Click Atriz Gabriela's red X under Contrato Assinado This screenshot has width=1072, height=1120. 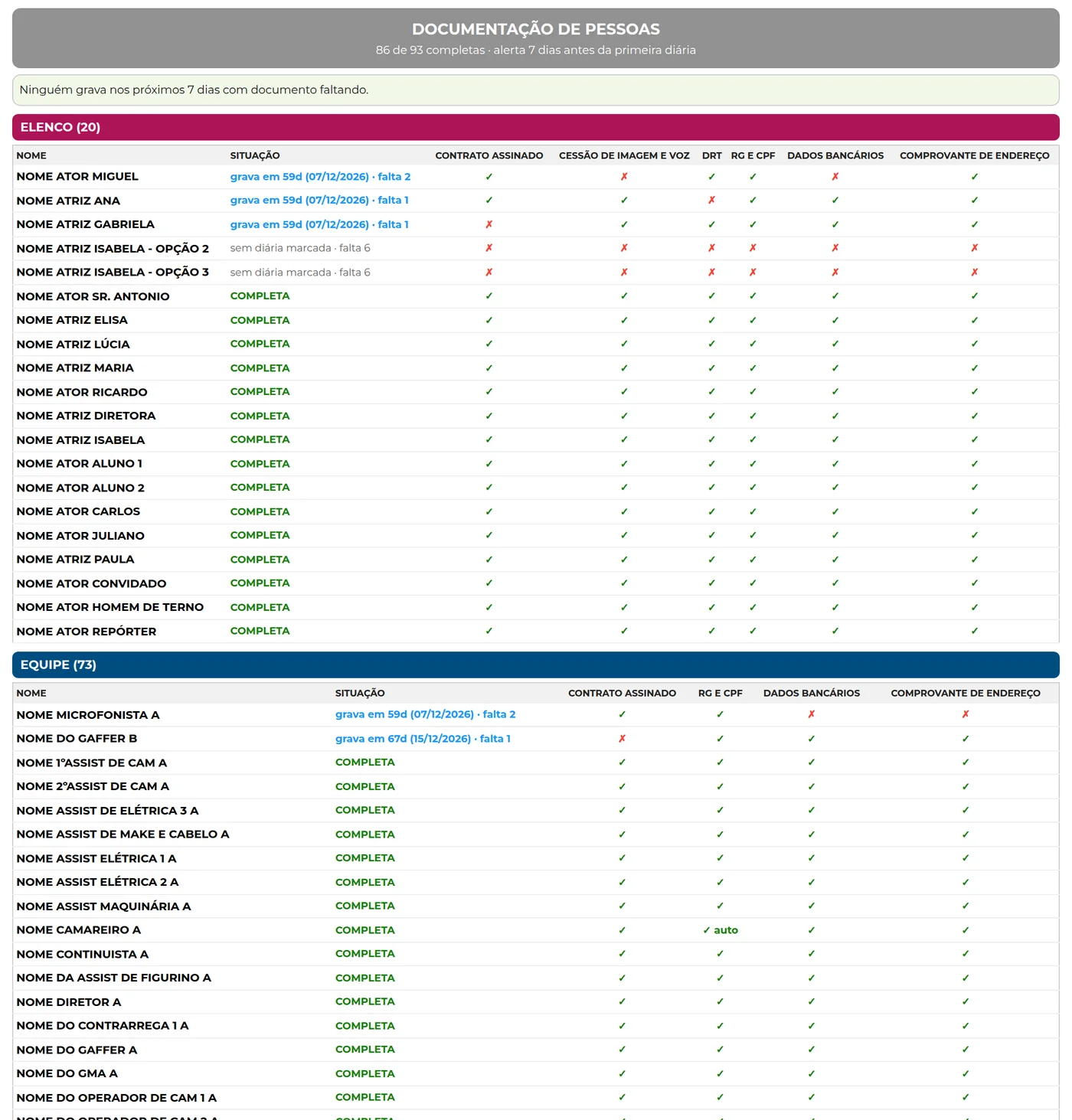(x=489, y=224)
